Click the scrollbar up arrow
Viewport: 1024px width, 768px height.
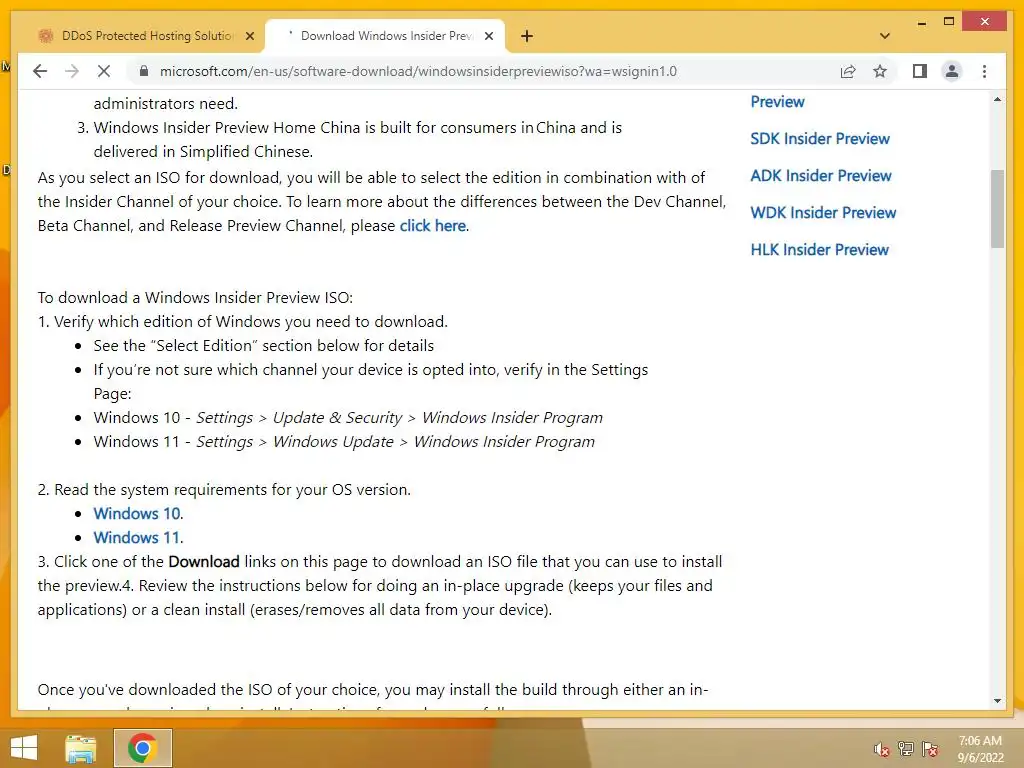click(997, 99)
